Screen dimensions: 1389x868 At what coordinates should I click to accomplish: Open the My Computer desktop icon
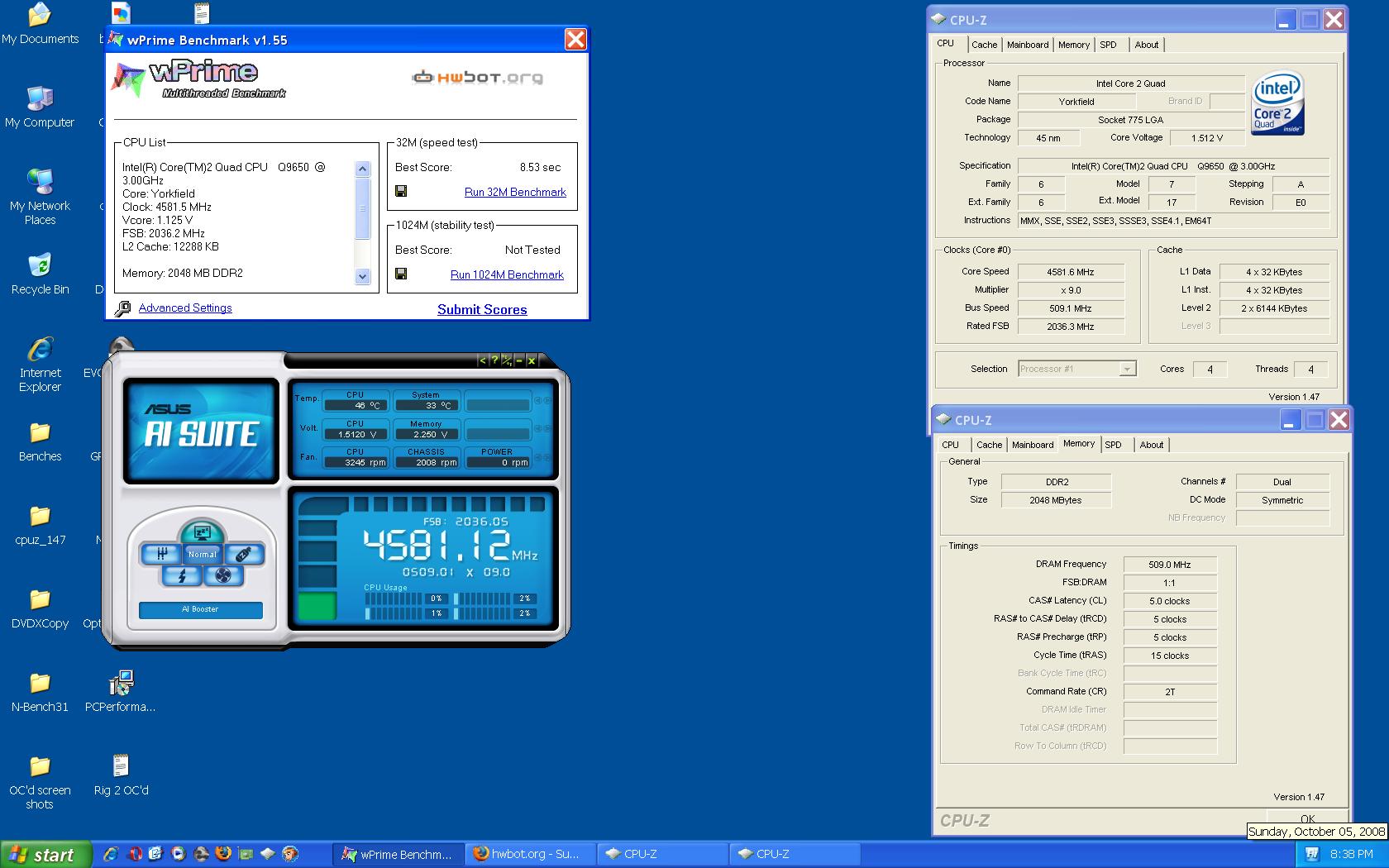tap(40, 107)
